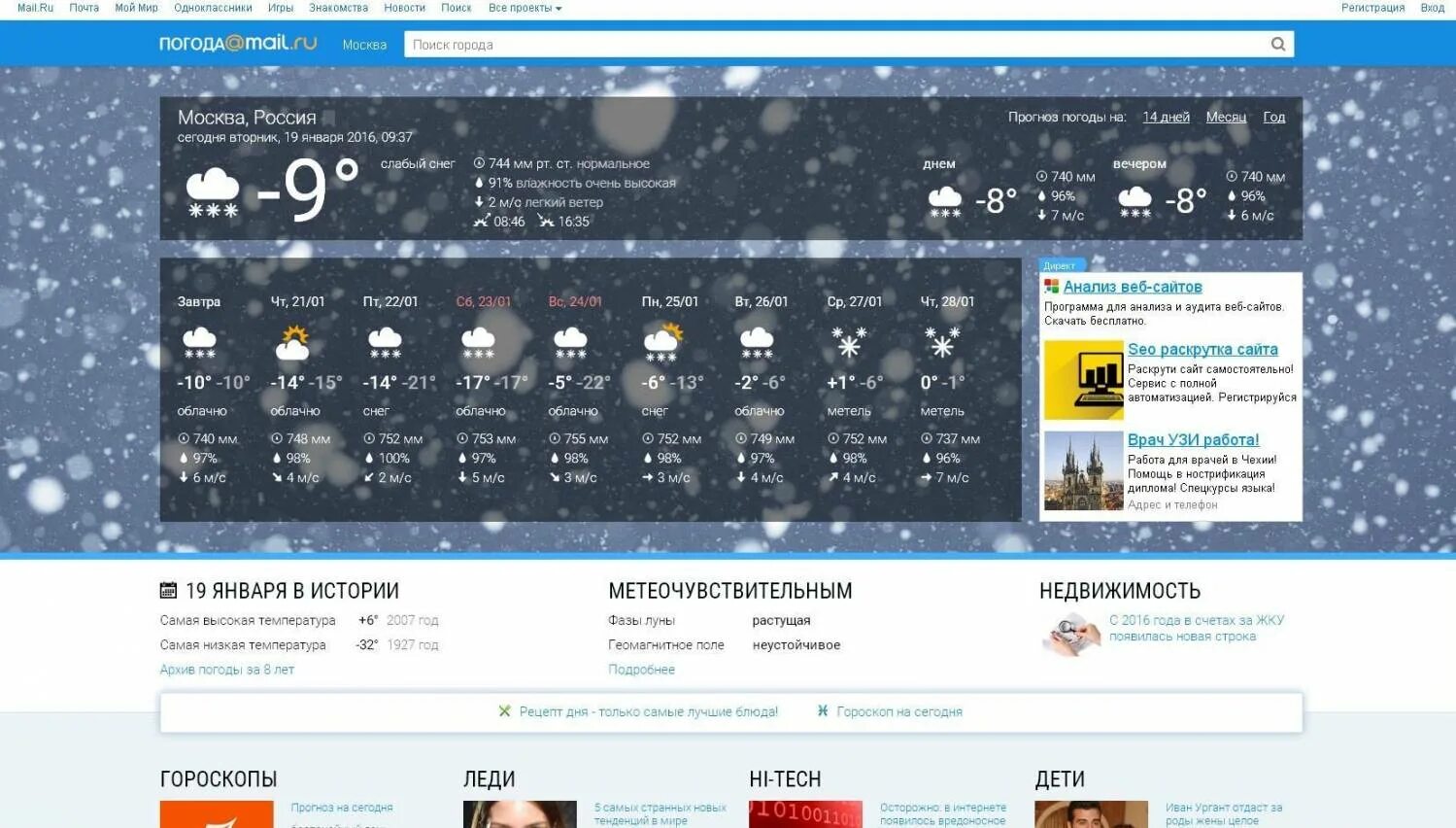Click the search magnifier icon
The height and width of the screenshot is (828, 1456).
pos(1278,44)
